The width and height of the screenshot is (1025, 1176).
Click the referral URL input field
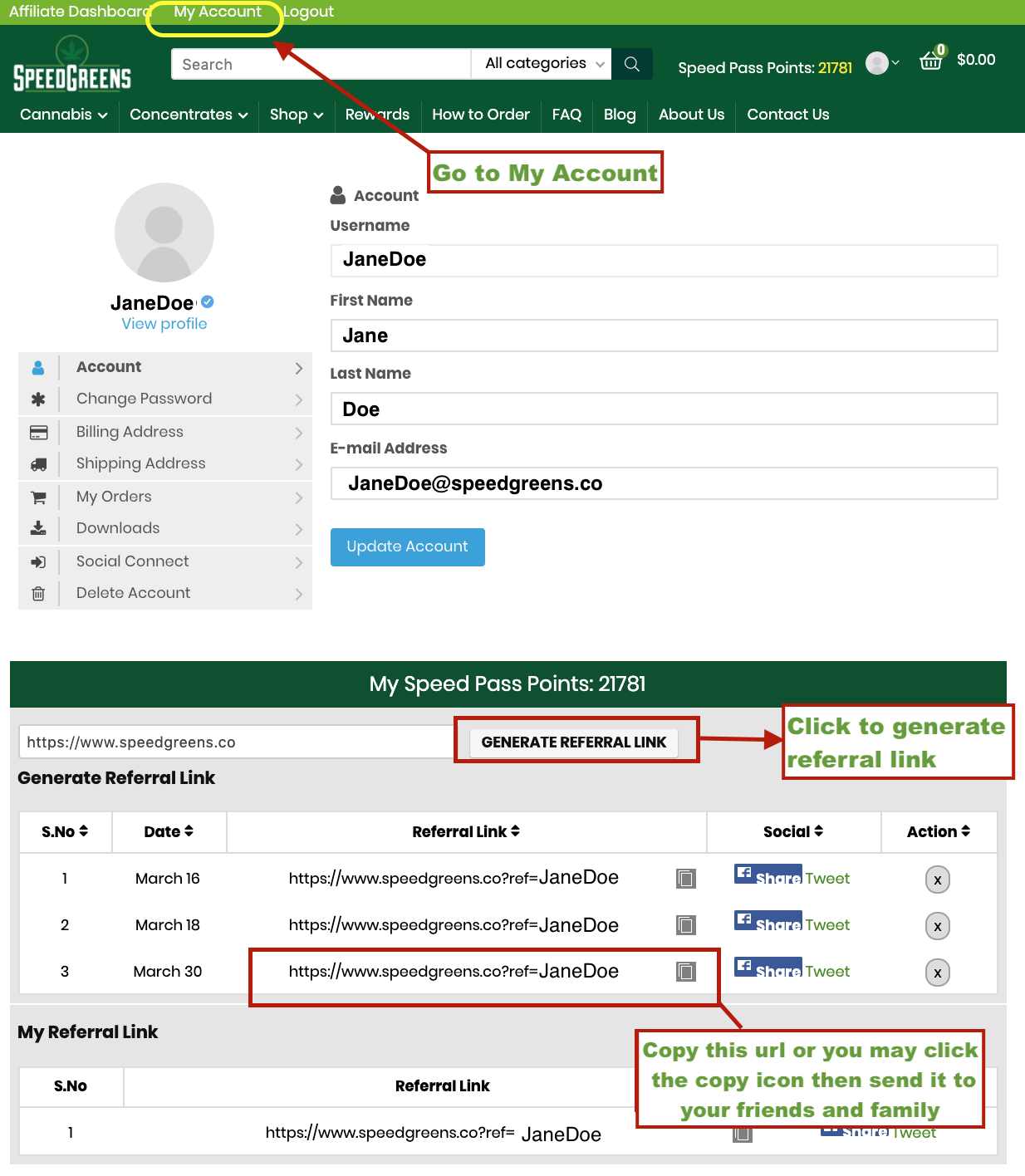click(237, 742)
